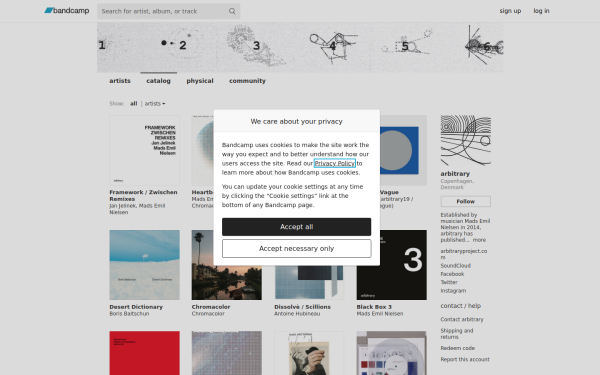Click the Boris Baltschun artist name
The width and height of the screenshot is (600, 375).
pos(129,314)
